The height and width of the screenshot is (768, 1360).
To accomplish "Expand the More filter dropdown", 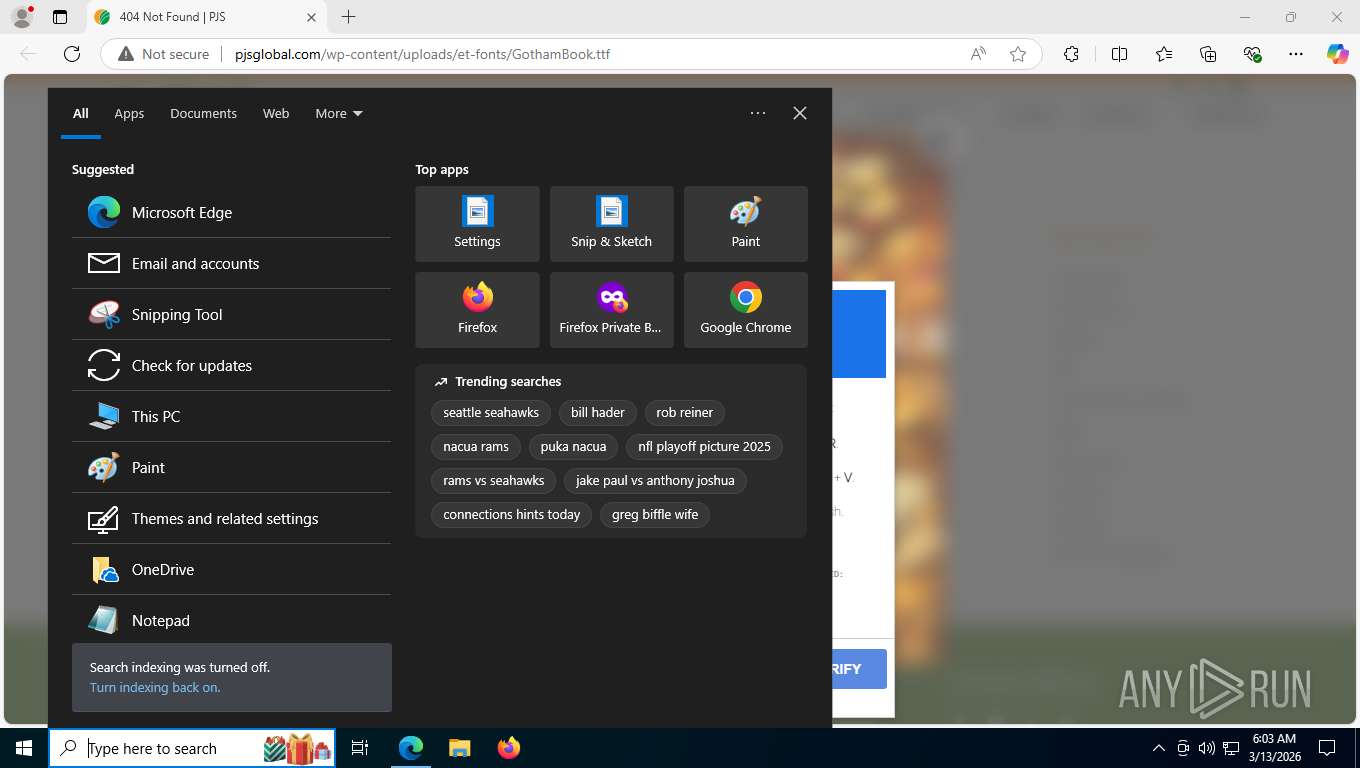I will pos(339,113).
